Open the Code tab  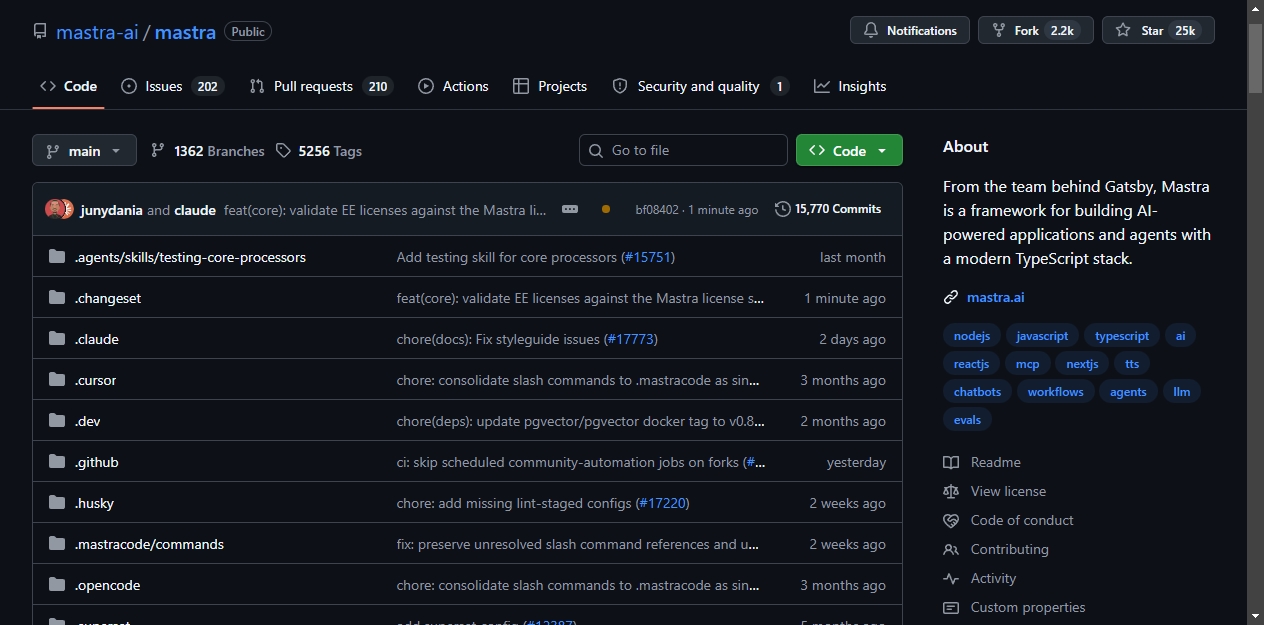[68, 86]
